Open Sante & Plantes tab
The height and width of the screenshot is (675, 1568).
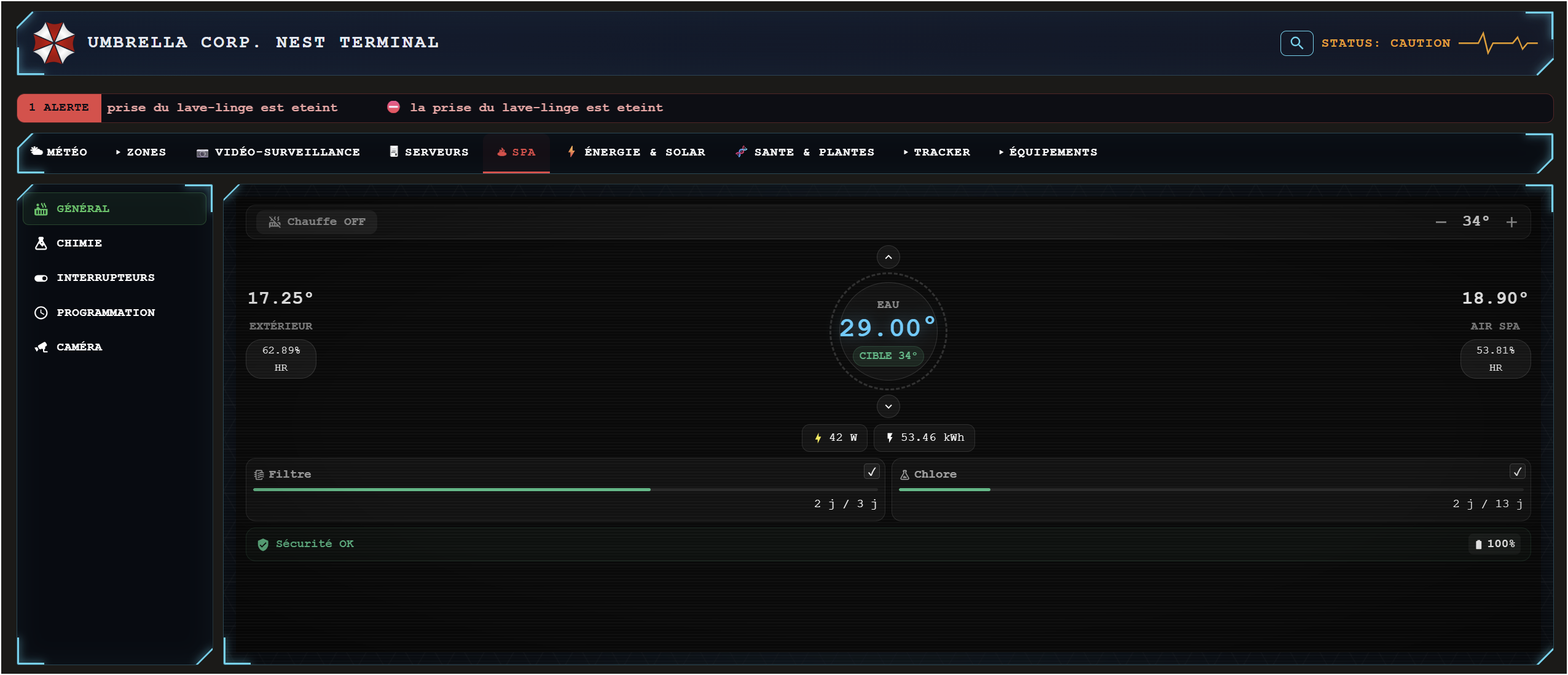tap(804, 152)
